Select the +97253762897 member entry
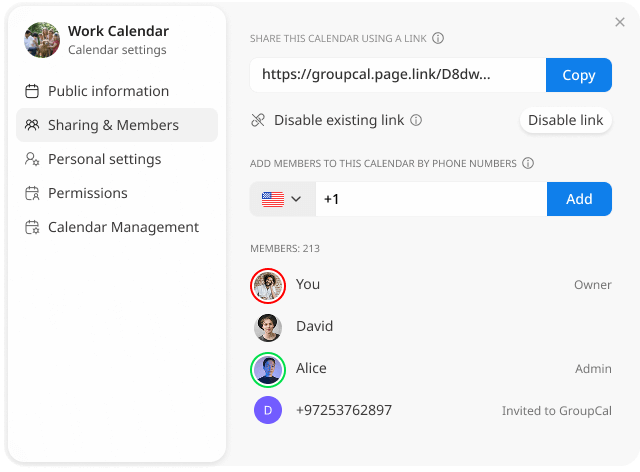This screenshot has width=640, height=472. (x=431, y=410)
